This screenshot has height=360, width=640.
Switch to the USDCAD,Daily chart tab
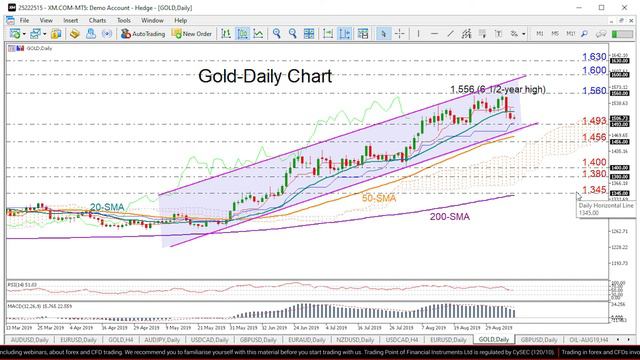point(210,340)
